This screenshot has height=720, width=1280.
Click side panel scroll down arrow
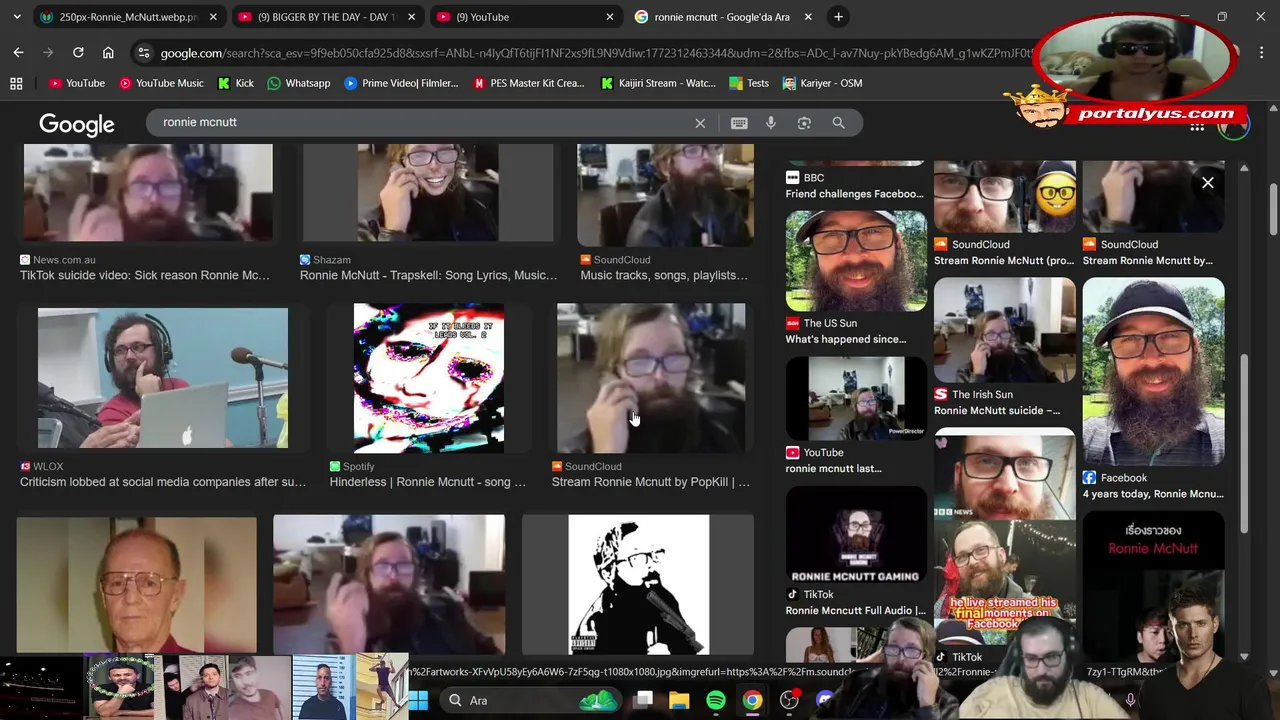point(1244,656)
